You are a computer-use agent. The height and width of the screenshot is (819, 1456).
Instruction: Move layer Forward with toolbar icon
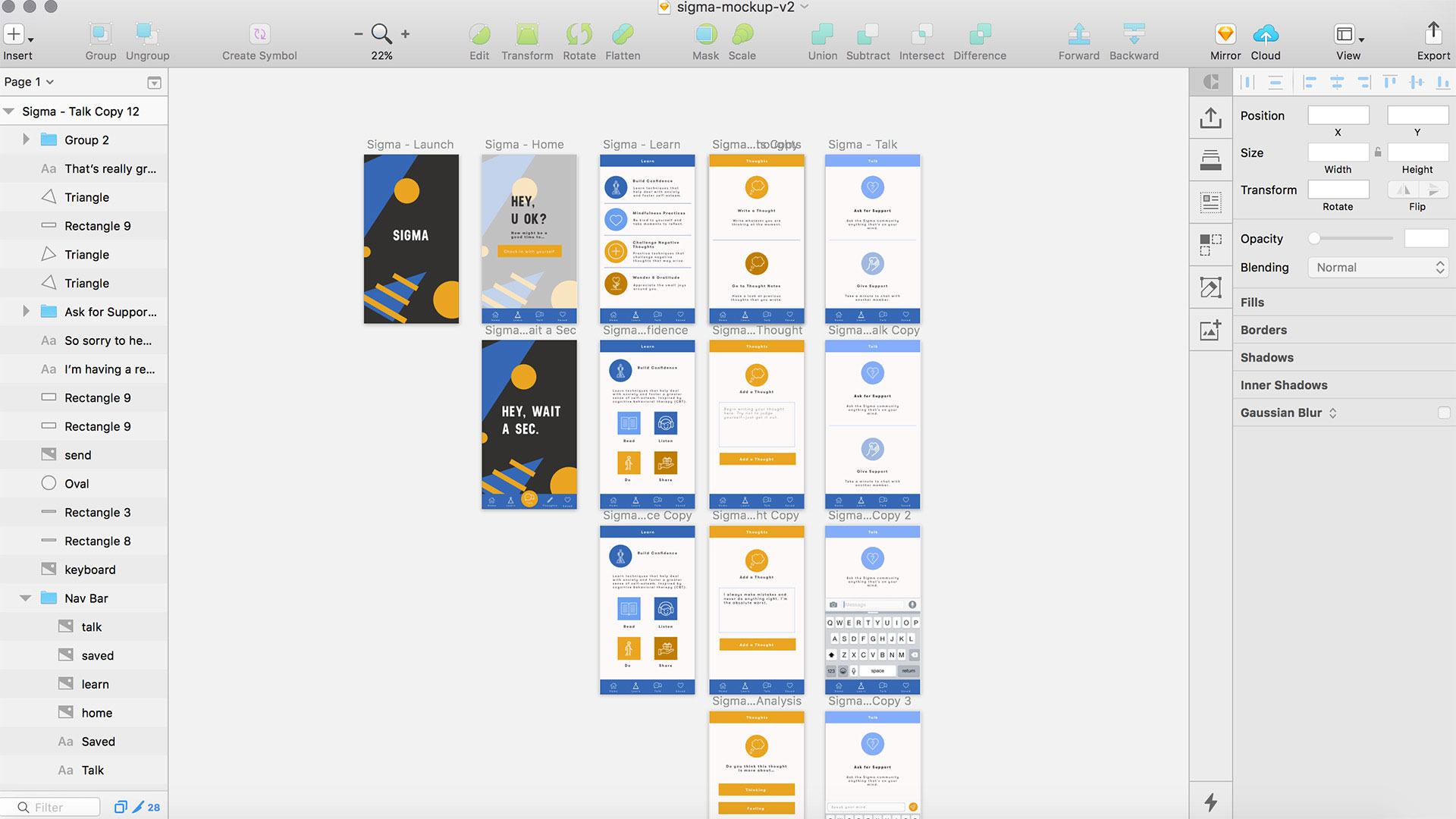coord(1079,34)
